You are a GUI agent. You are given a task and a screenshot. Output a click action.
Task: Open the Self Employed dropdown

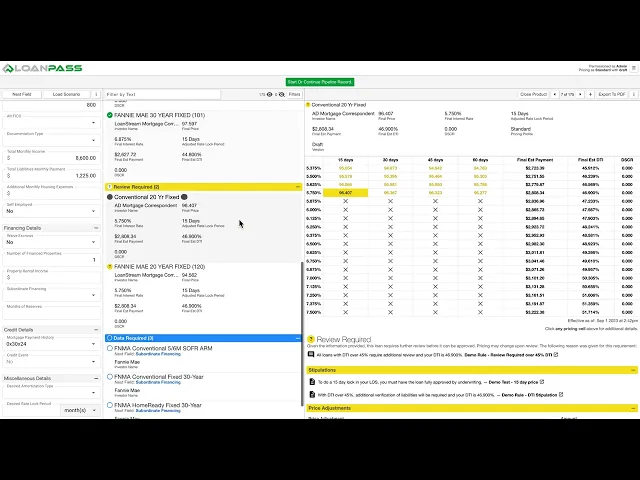coord(51,210)
